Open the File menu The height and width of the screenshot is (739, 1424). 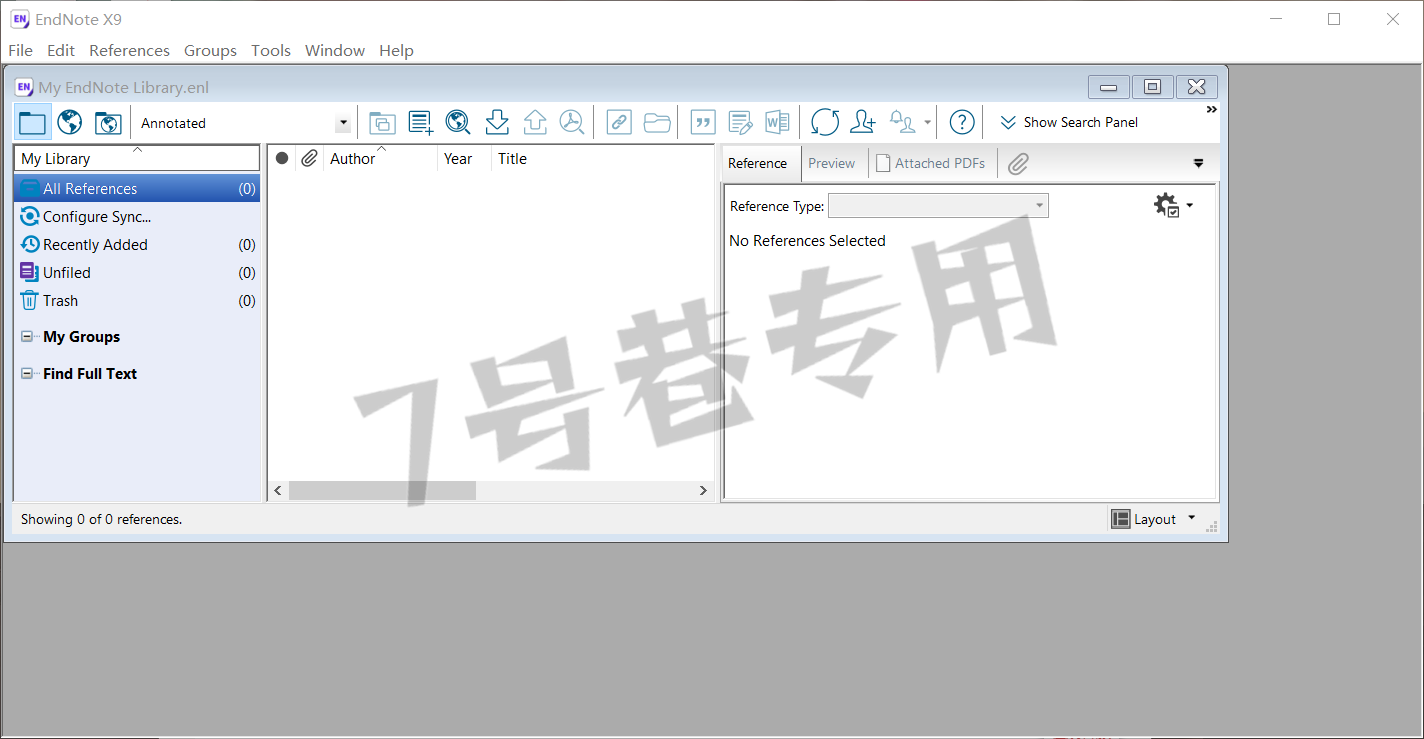click(20, 50)
